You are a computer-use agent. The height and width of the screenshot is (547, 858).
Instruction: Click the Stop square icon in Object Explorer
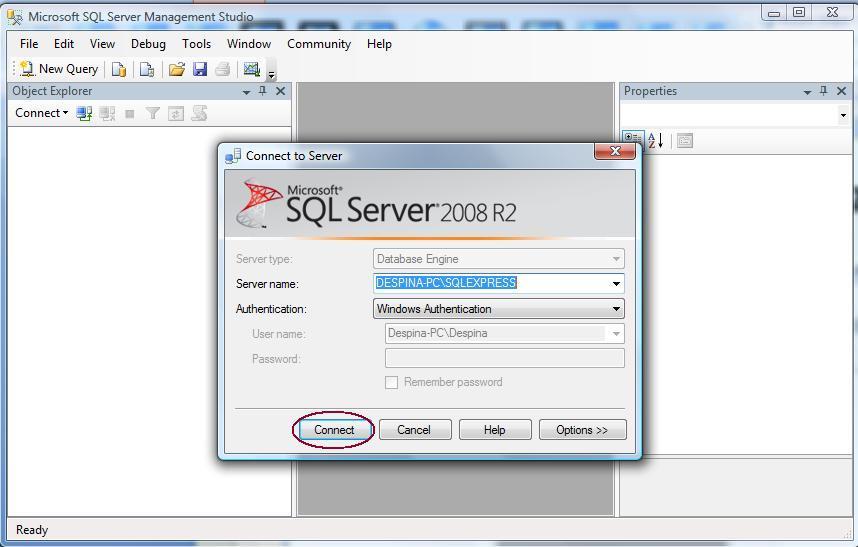130,114
